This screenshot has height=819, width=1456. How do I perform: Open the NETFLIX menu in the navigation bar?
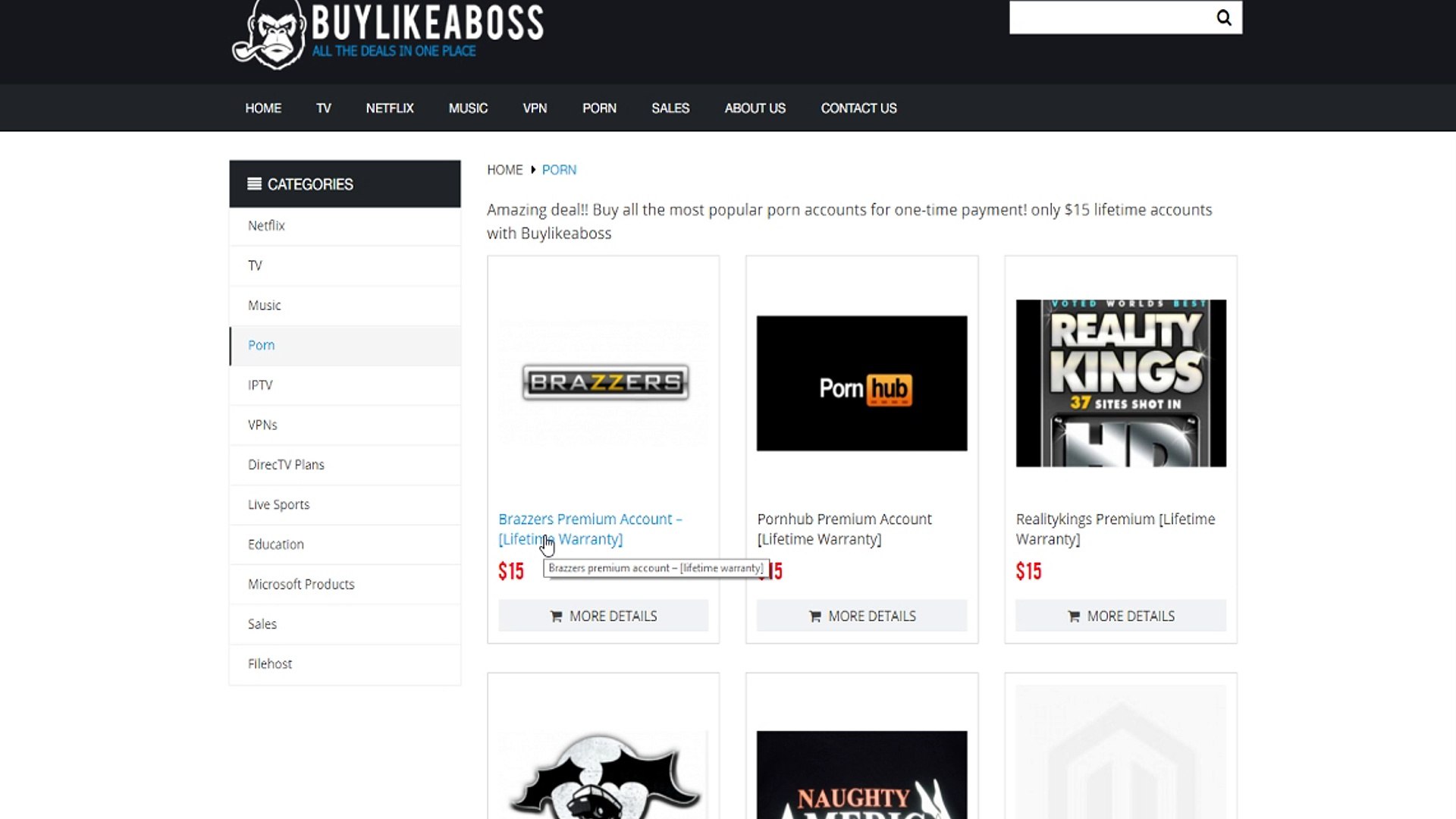390,108
